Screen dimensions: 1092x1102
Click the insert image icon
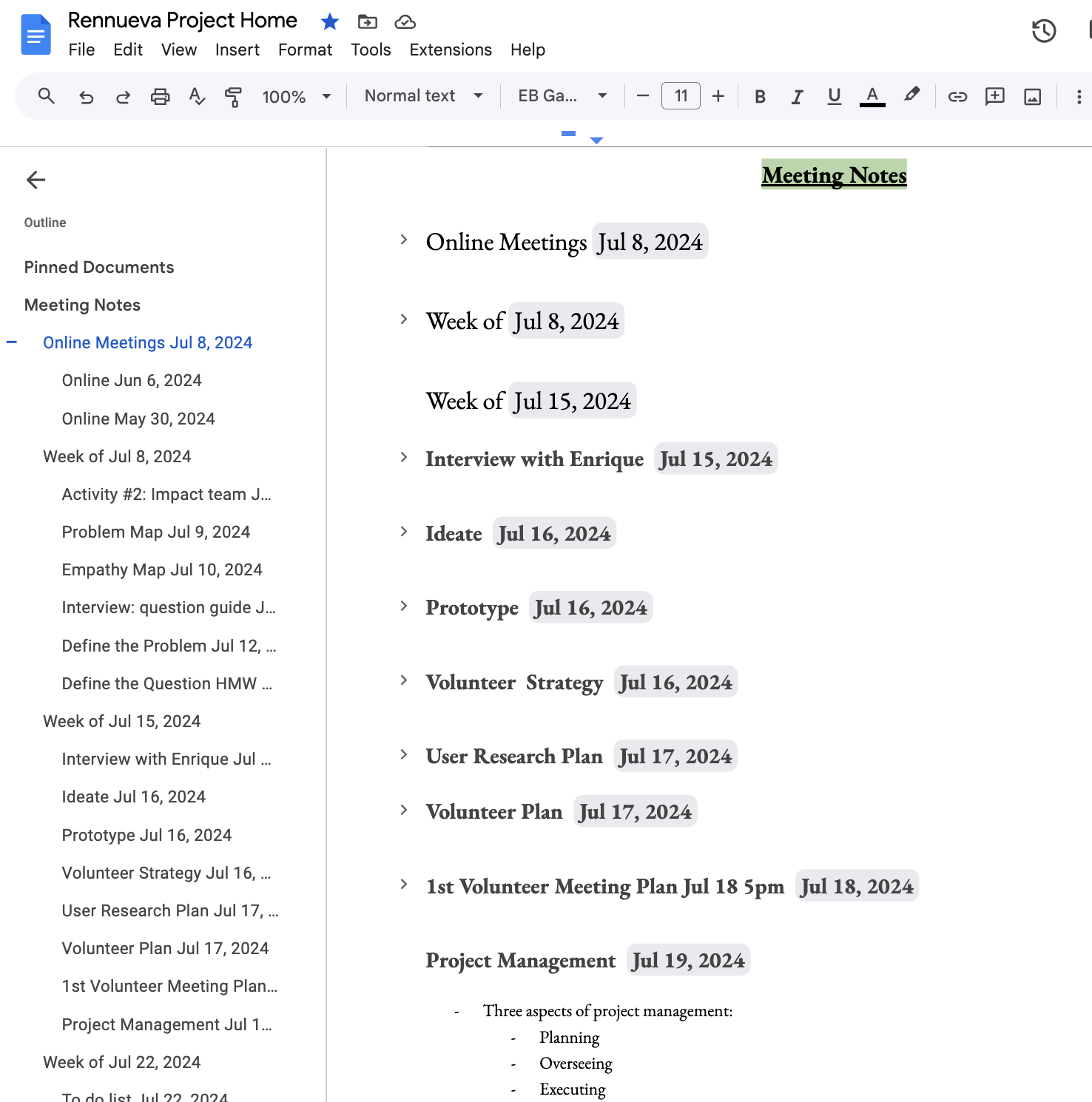[1032, 97]
